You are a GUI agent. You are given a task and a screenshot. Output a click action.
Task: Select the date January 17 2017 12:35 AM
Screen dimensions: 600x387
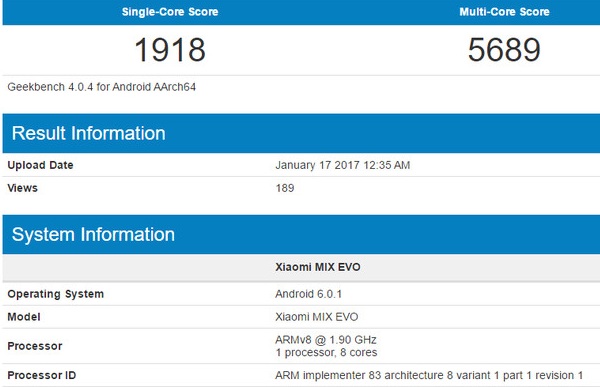342,165
